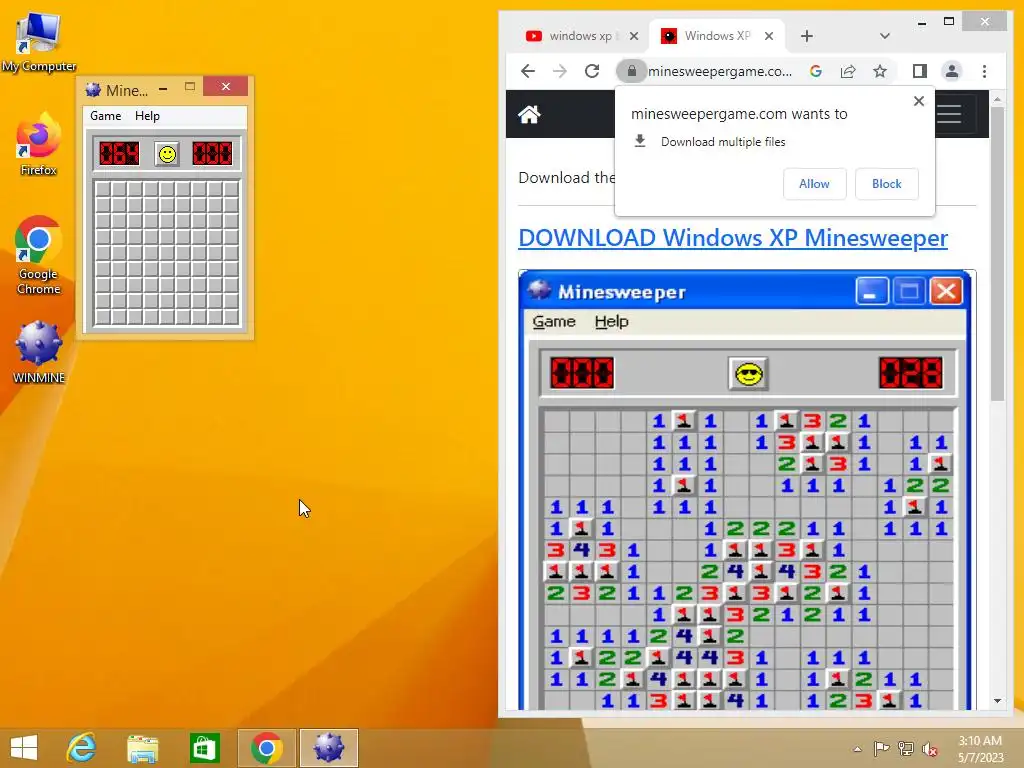Switch to the 'Windows XP' minesweeper tab

pos(717,36)
